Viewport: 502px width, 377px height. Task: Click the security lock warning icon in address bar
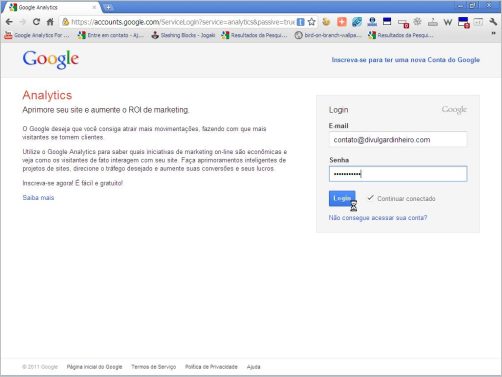(66, 22)
